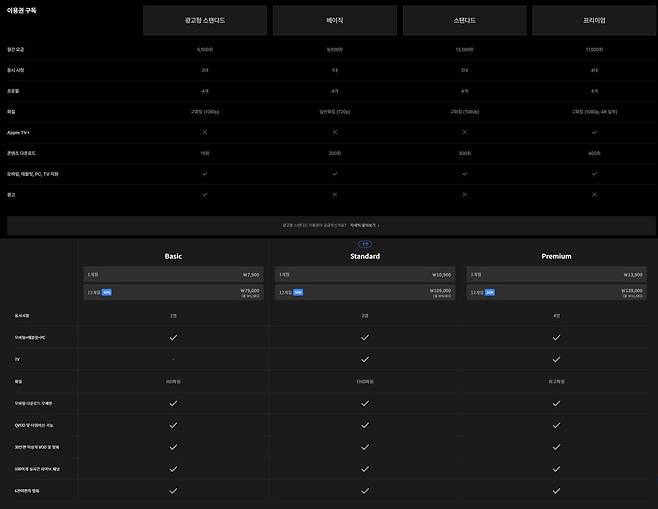Click the 콘텐츠 다운로드 row label
This screenshot has height=509, width=658.
click(x=21, y=153)
